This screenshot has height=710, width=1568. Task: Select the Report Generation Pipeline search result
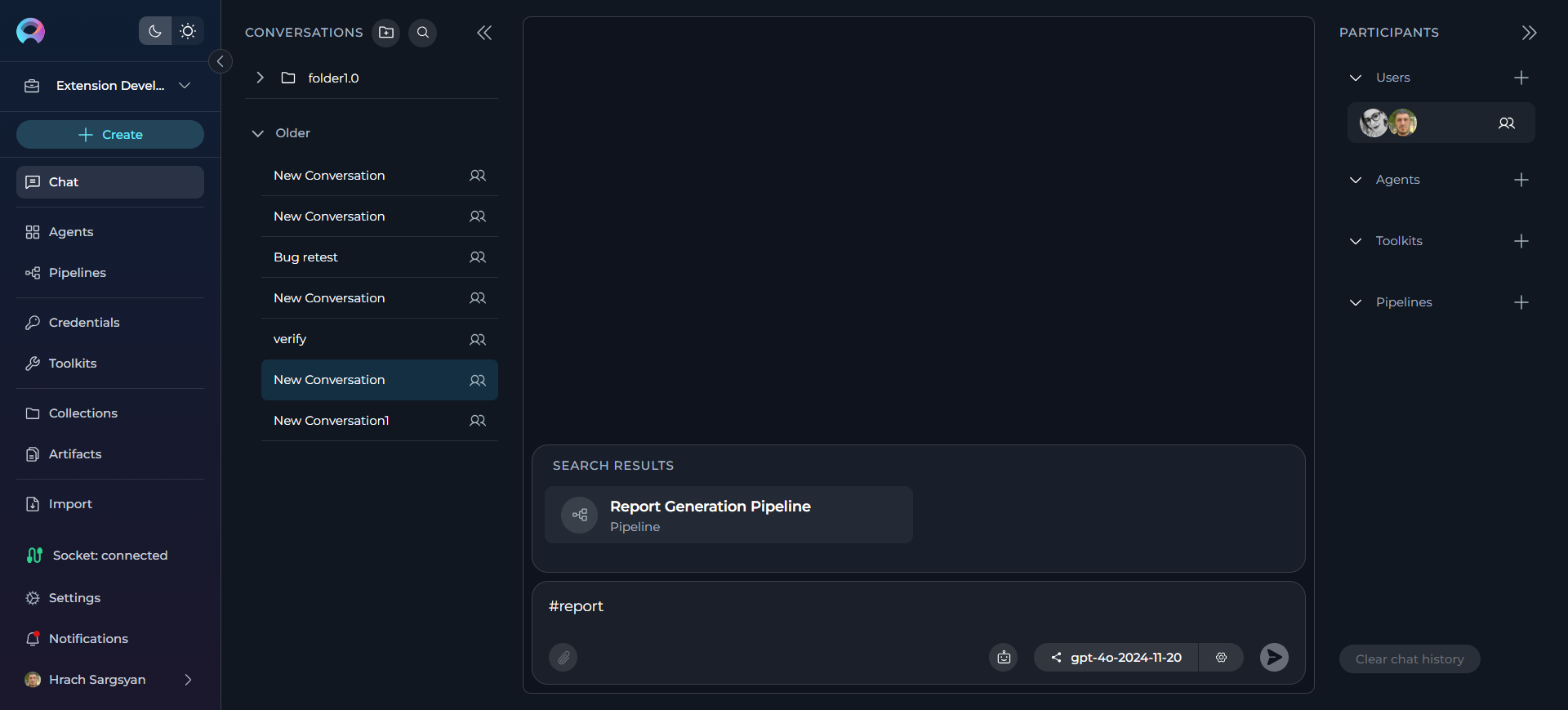[x=728, y=515]
